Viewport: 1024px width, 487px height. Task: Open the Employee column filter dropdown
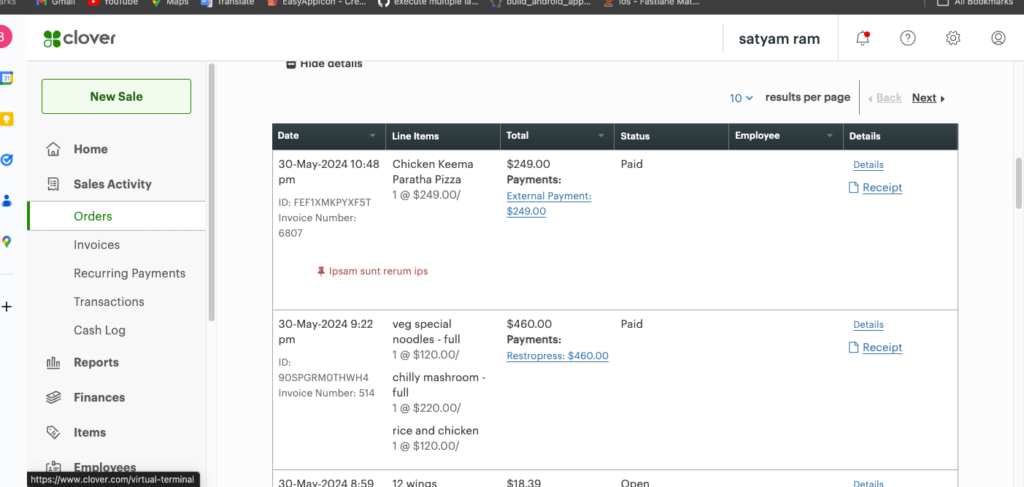click(830, 136)
